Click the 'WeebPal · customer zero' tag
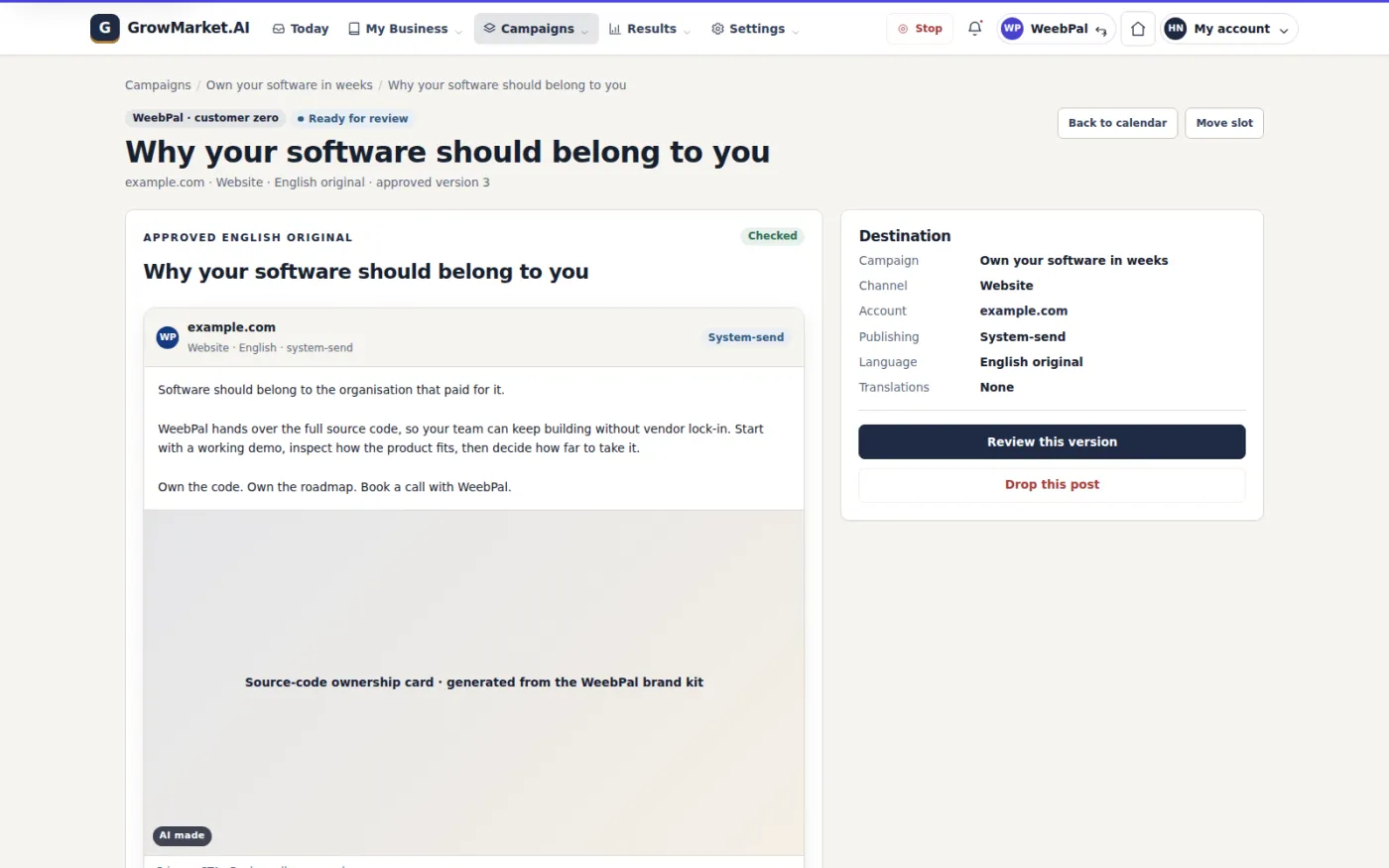This screenshot has width=1389, height=868. click(205, 118)
